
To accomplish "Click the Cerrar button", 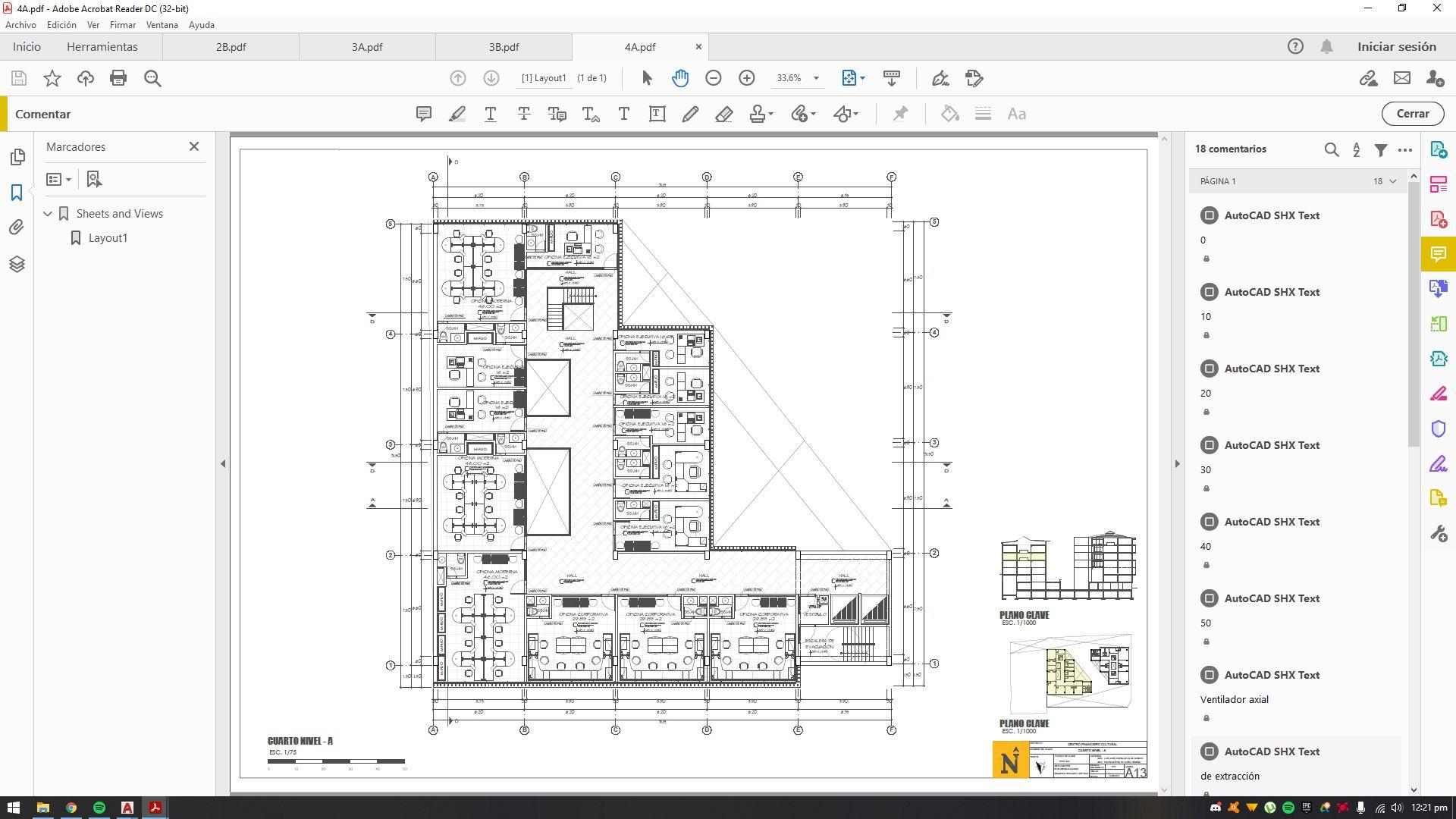I will (1412, 114).
